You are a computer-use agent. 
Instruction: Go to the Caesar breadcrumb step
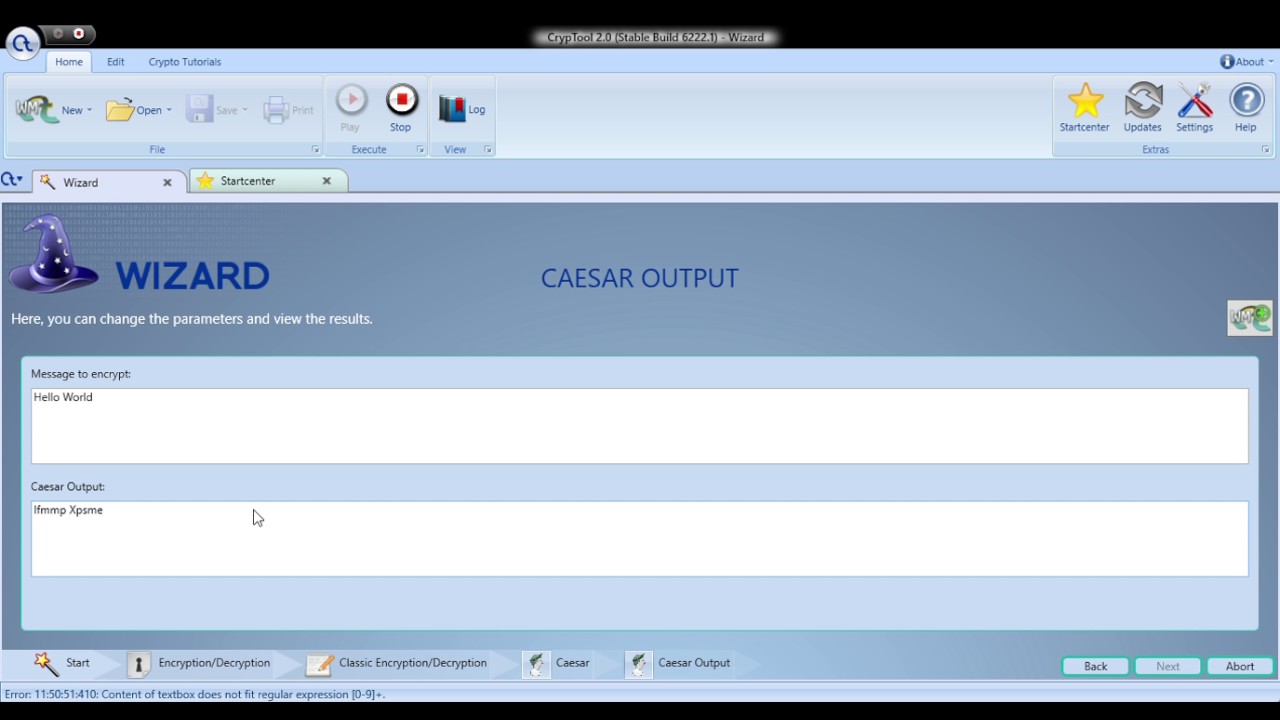(556, 663)
